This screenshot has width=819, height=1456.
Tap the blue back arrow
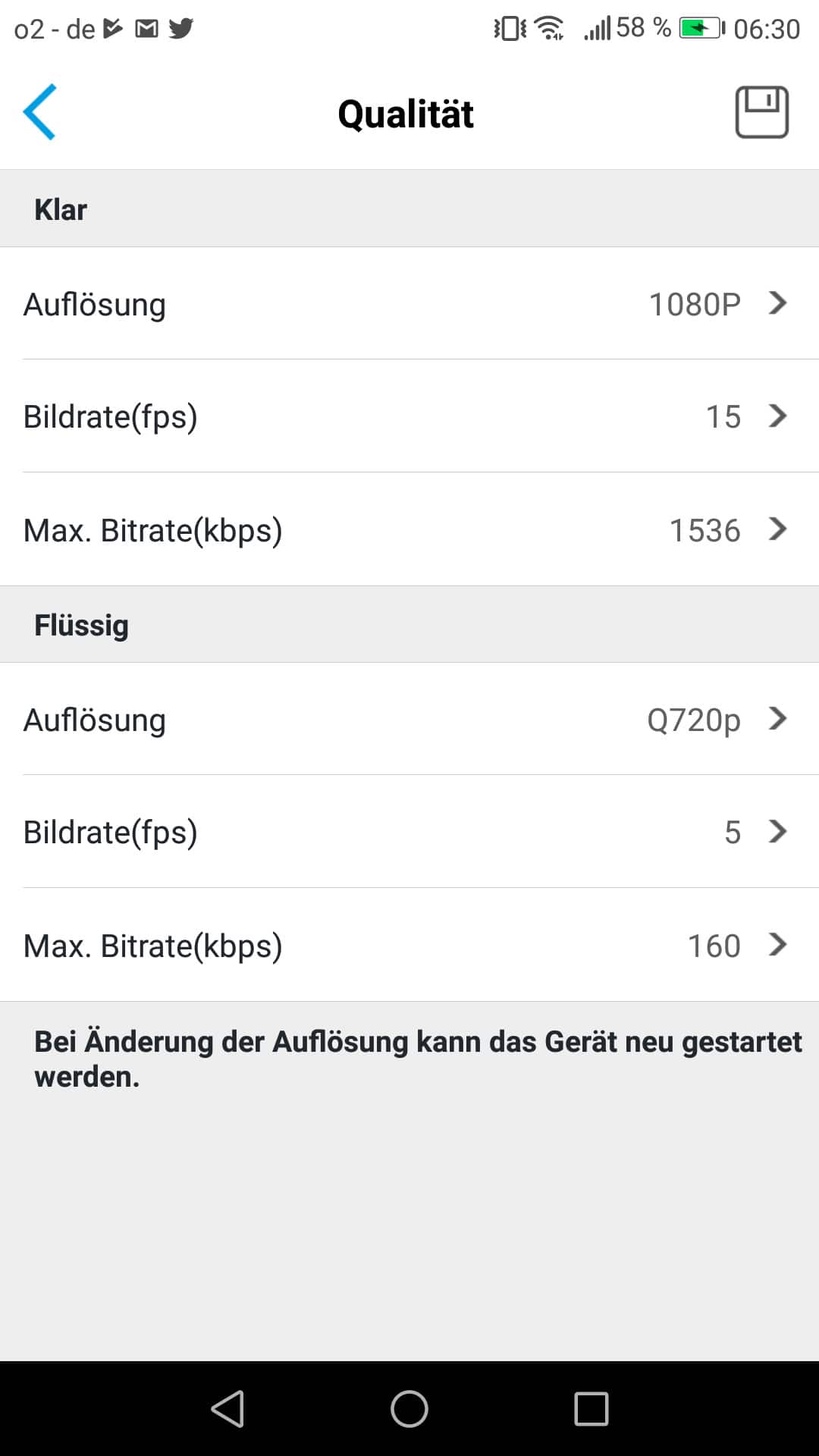(39, 112)
